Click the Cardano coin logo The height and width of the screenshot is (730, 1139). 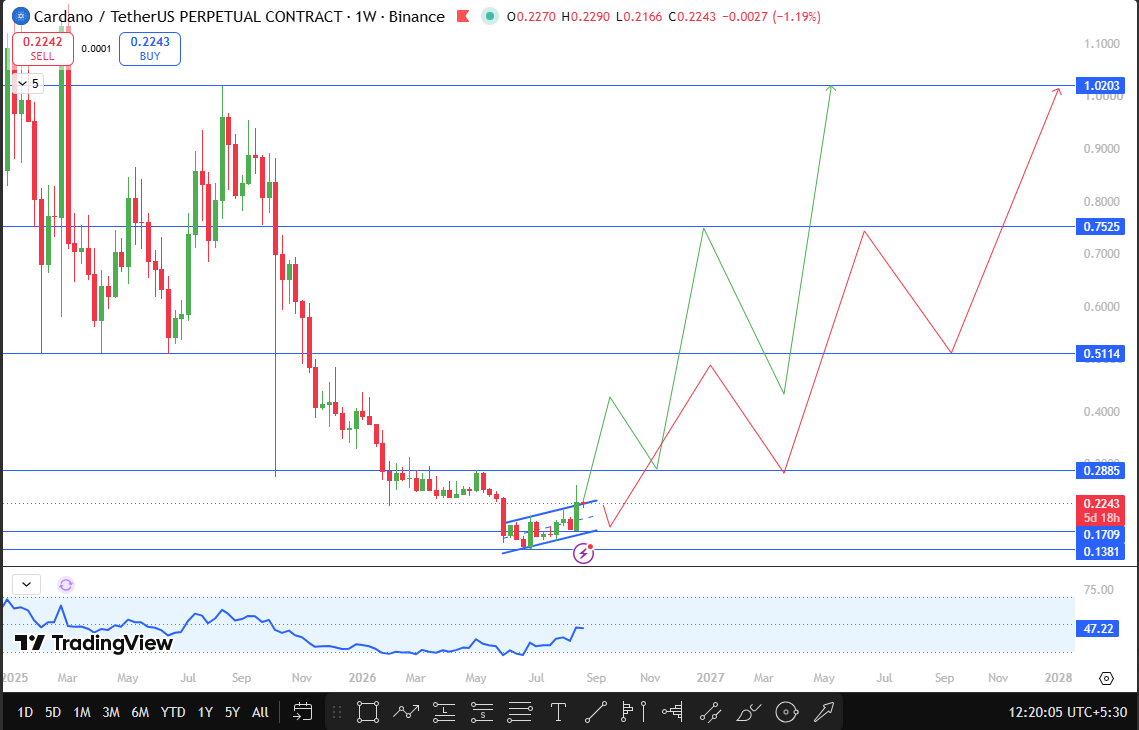(x=20, y=16)
